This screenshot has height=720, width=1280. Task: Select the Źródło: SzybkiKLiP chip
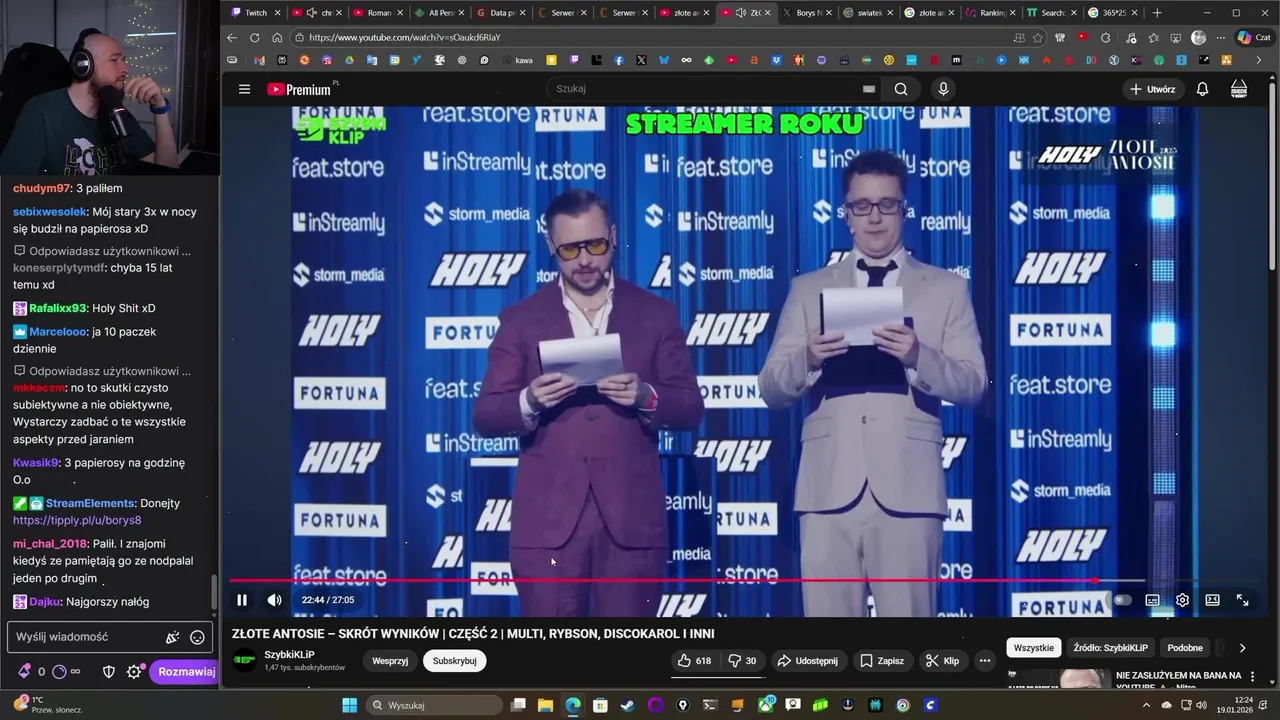(1110, 648)
